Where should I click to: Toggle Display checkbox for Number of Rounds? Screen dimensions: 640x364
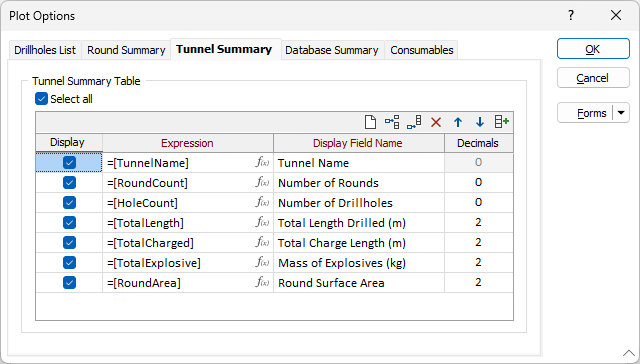tap(69, 182)
